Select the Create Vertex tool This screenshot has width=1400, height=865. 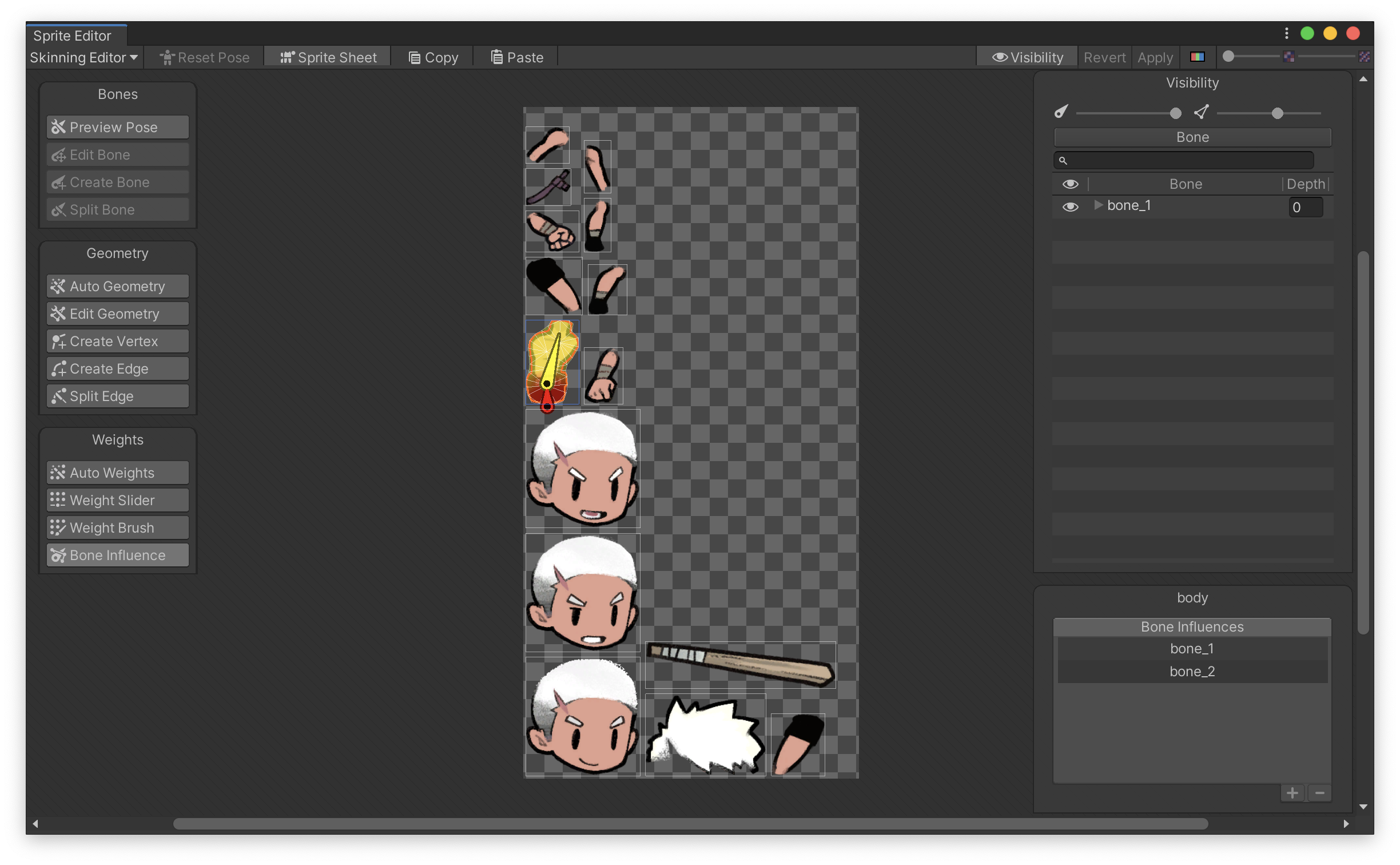[117, 341]
